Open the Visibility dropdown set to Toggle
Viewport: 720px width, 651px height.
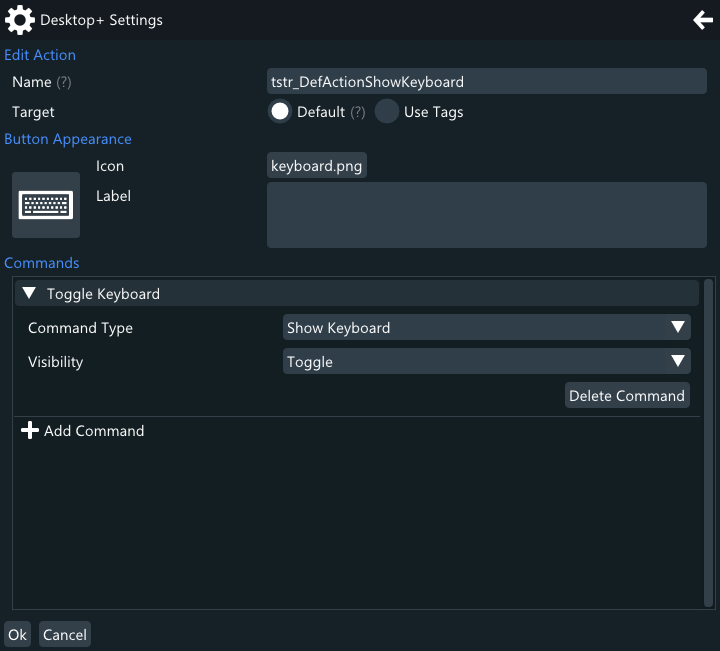point(486,362)
